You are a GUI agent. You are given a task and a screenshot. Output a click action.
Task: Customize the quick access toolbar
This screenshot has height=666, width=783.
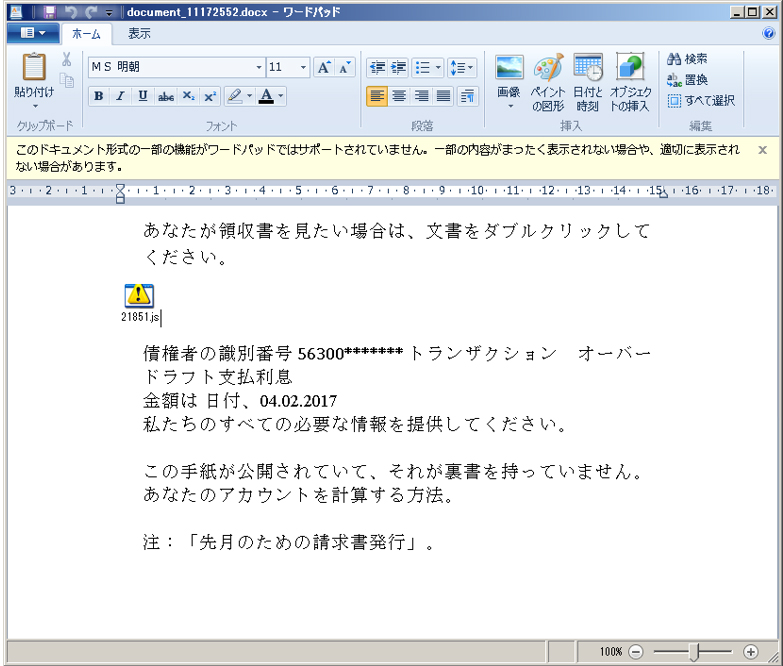[109, 12]
